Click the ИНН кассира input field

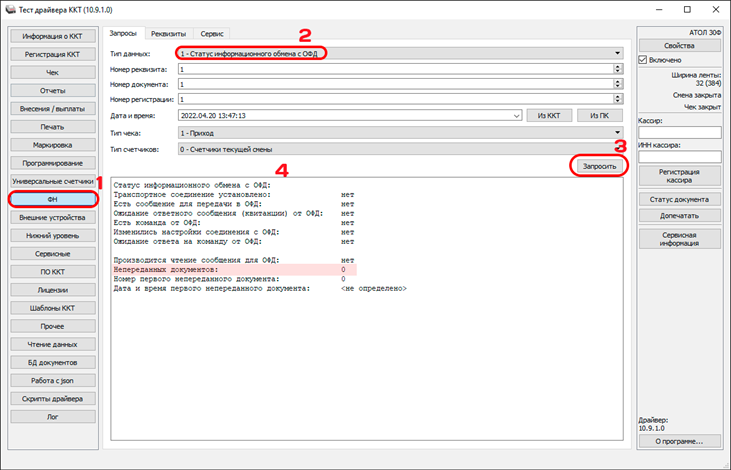679,156
